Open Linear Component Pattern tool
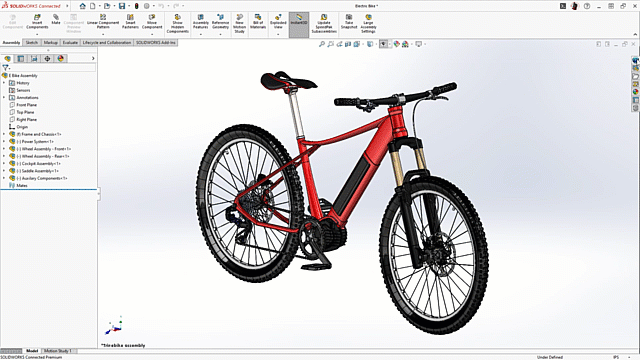The image size is (640, 360). [103, 22]
